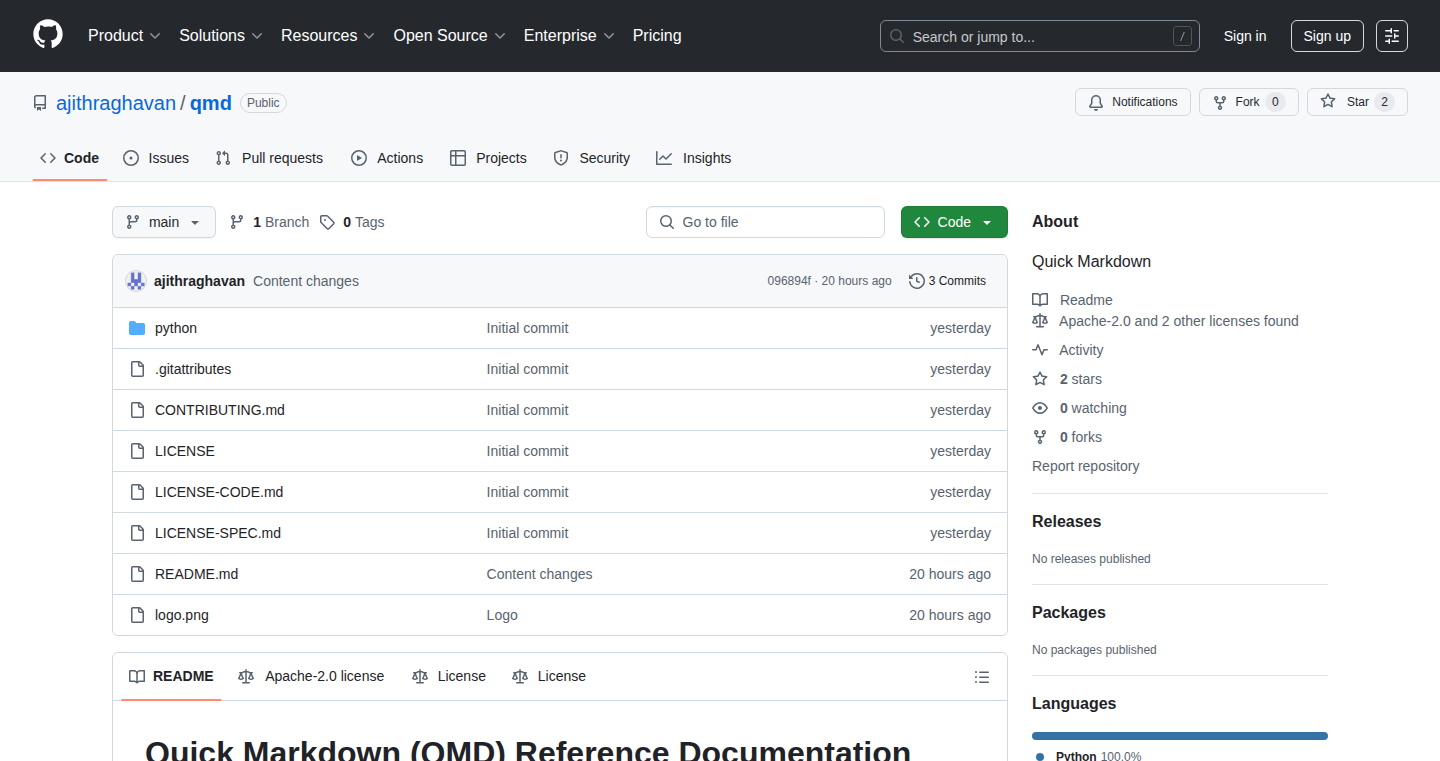Expand the Product menu
Viewport: 1440px width, 761px height.
(x=124, y=36)
